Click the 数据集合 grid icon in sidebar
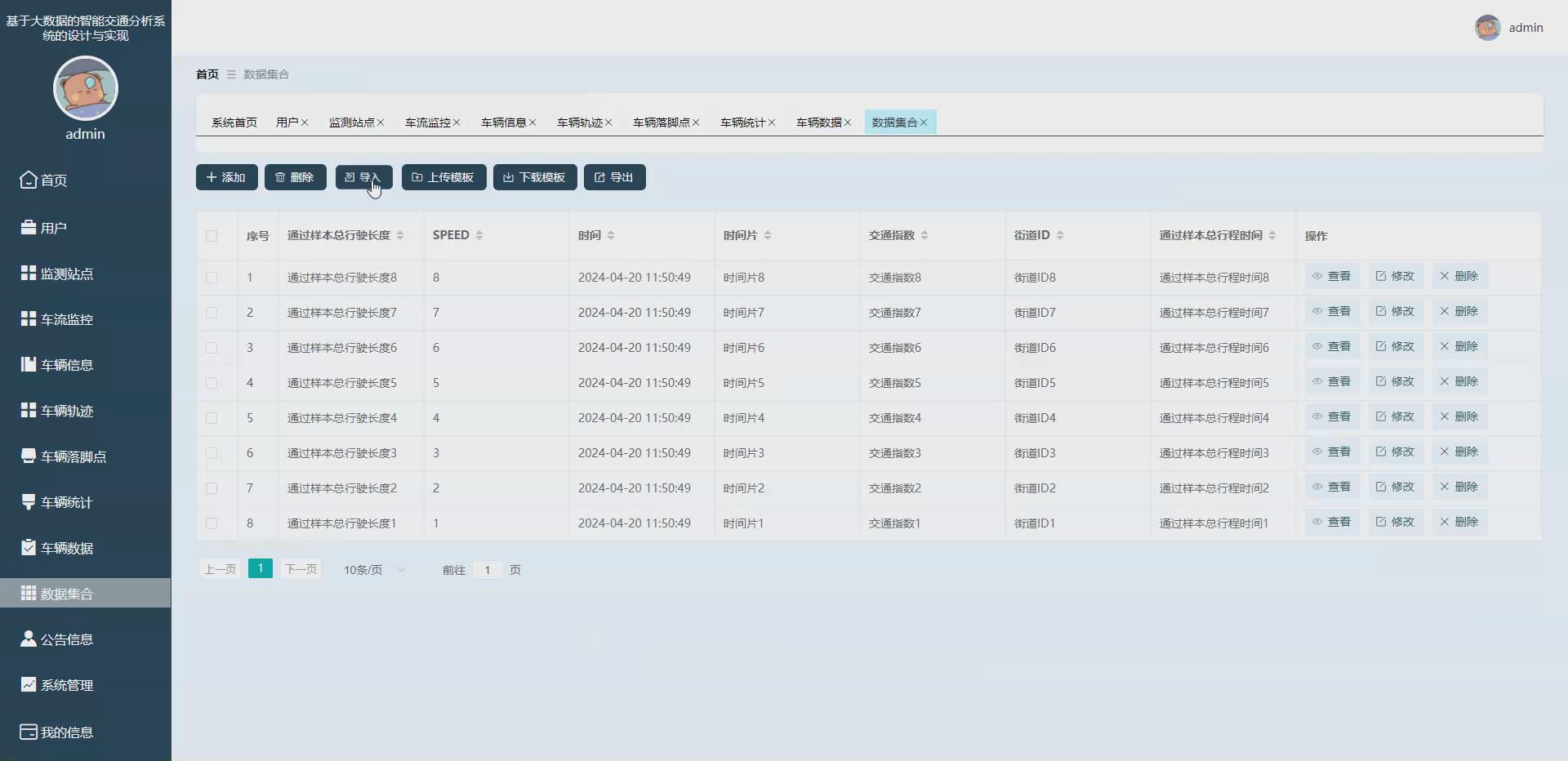 coord(29,593)
